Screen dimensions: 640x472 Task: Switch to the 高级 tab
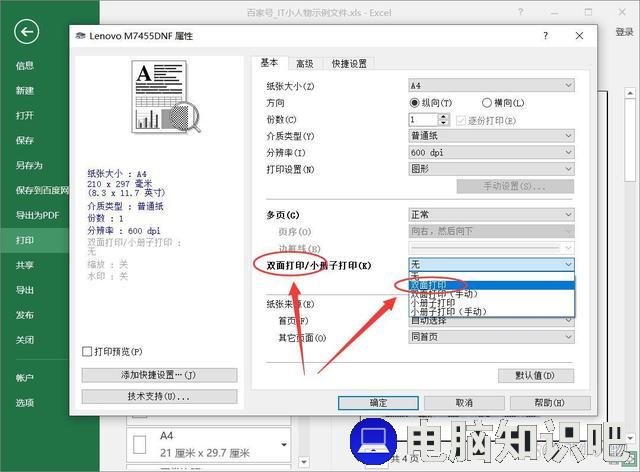tap(305, 64)
